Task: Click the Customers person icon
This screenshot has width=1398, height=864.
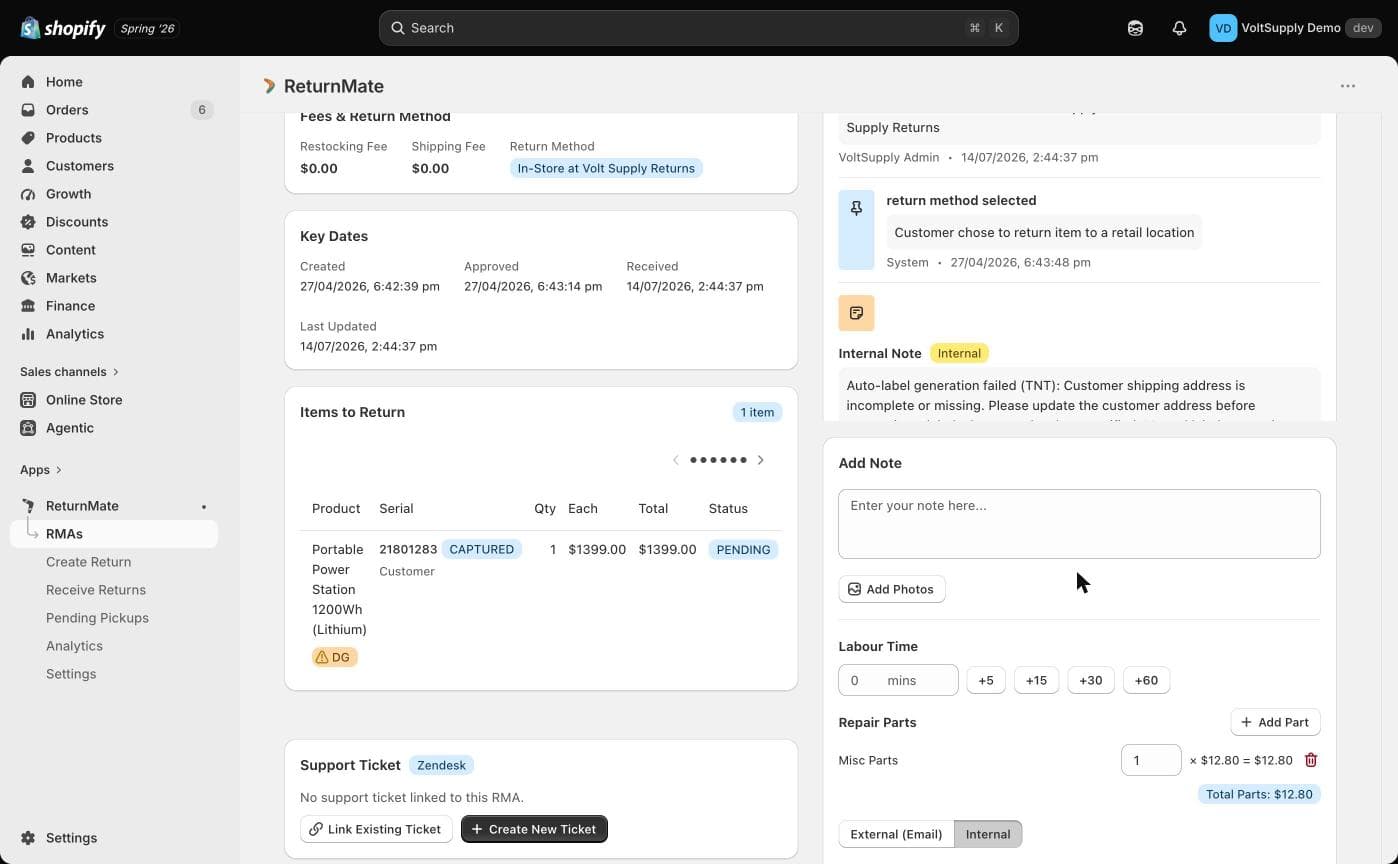Action: (28, 166)
